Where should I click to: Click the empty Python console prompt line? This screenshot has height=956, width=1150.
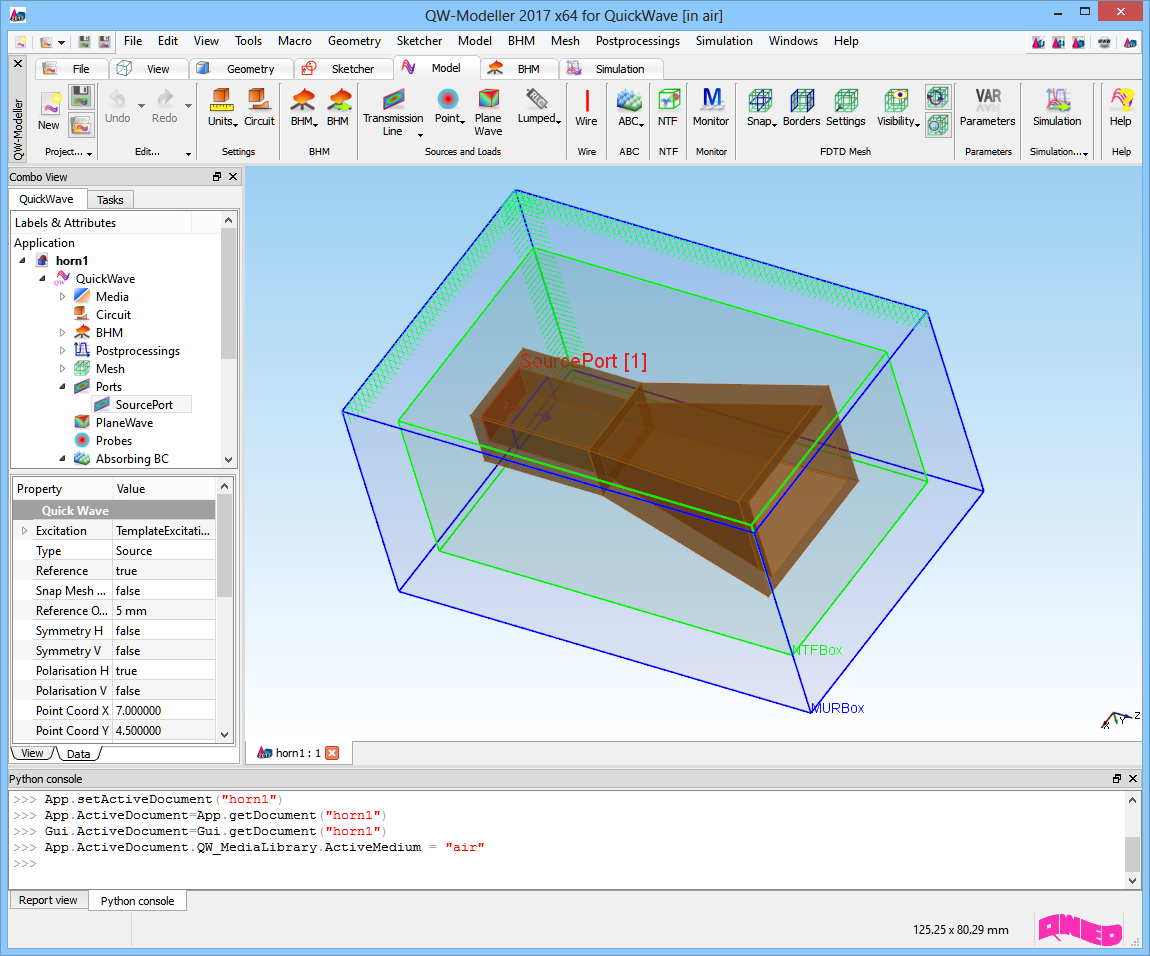(567, 864)
